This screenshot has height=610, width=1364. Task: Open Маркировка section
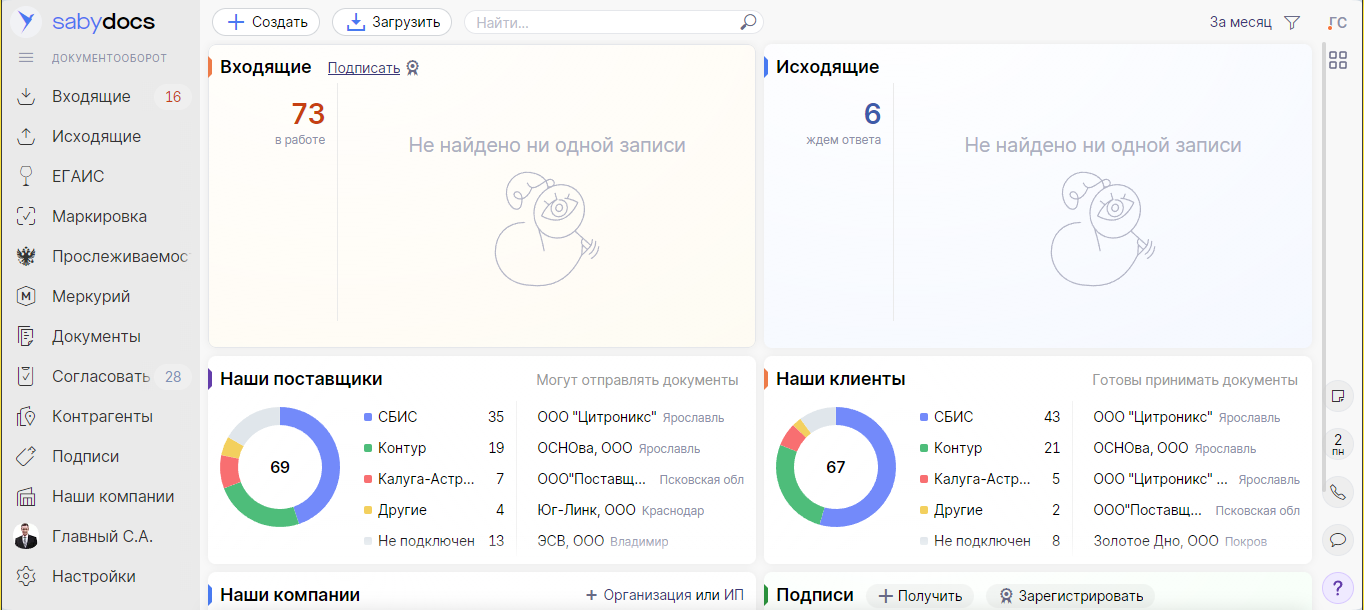(100, 217)
